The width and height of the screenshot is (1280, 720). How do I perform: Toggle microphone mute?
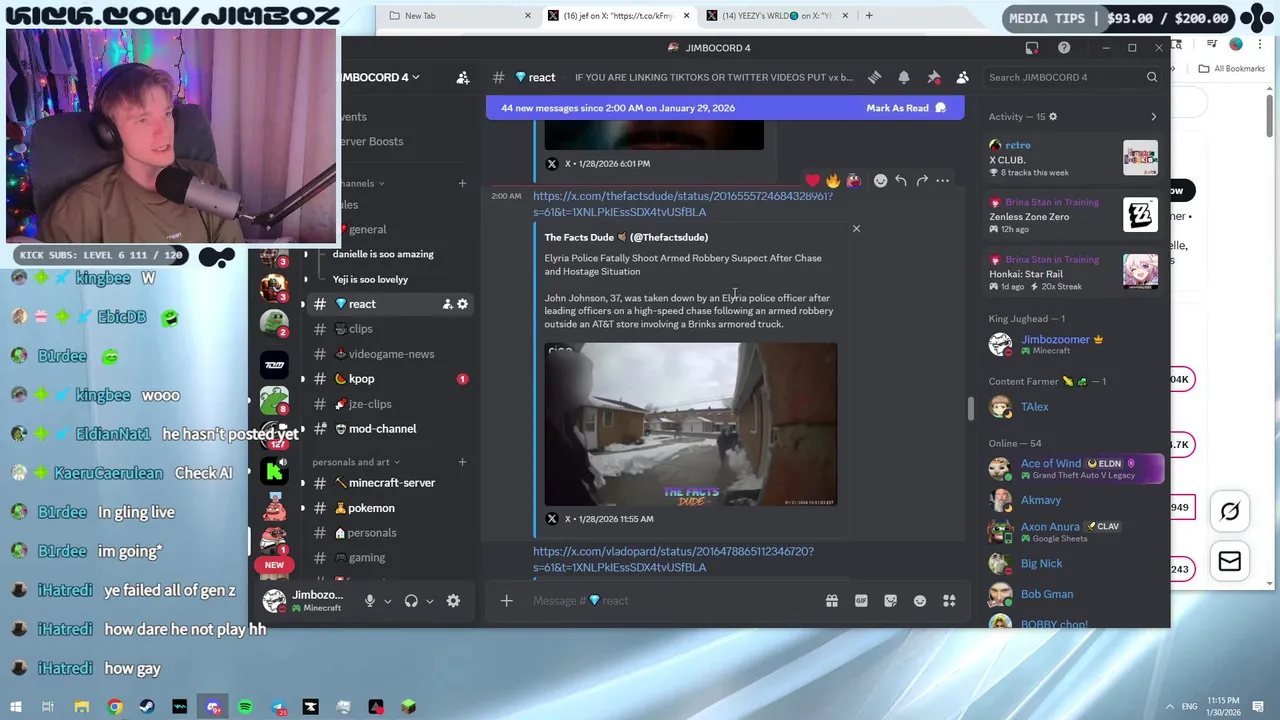(370, 600)
